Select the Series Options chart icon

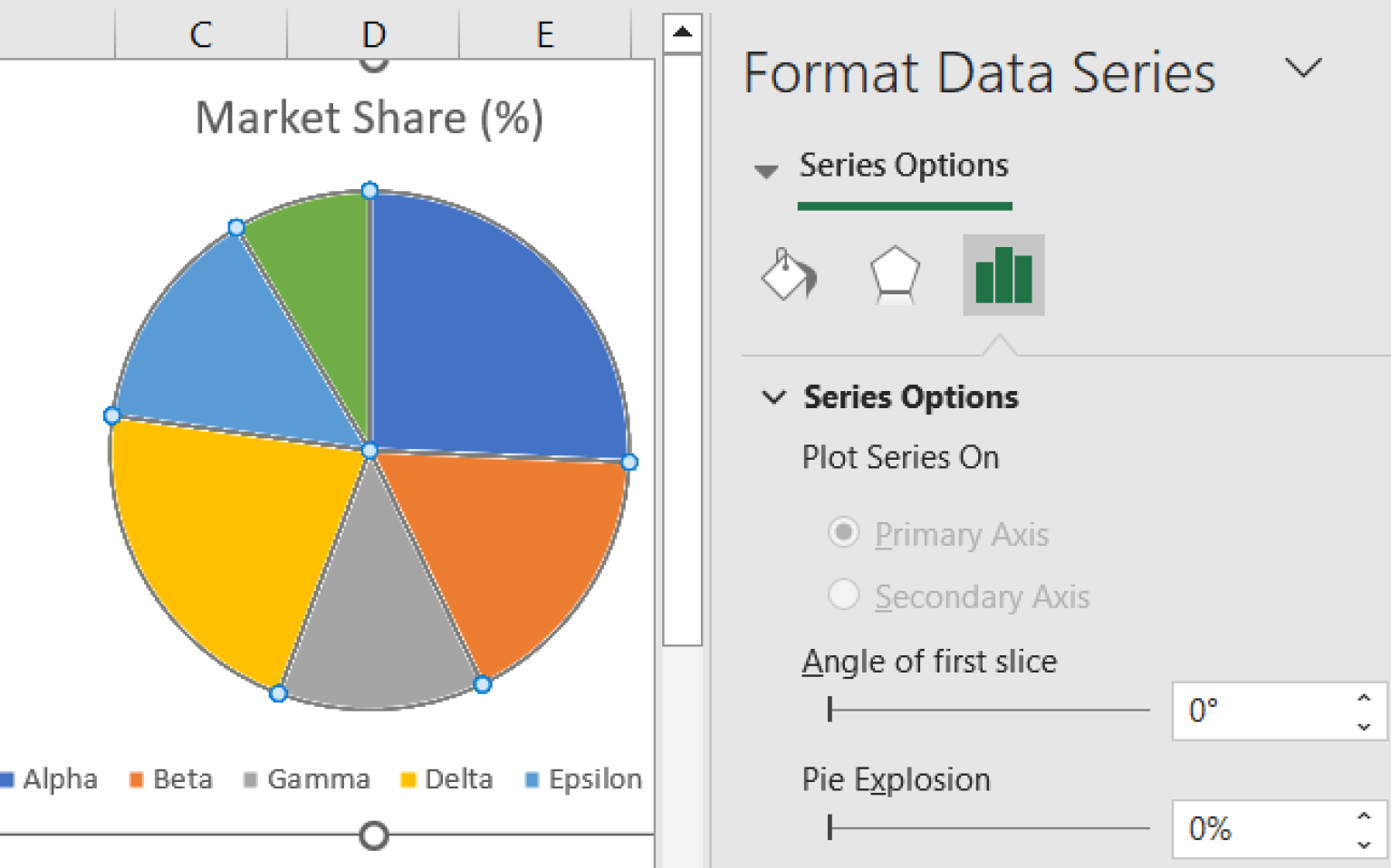pyautogui.click(x=1002, y=274)
